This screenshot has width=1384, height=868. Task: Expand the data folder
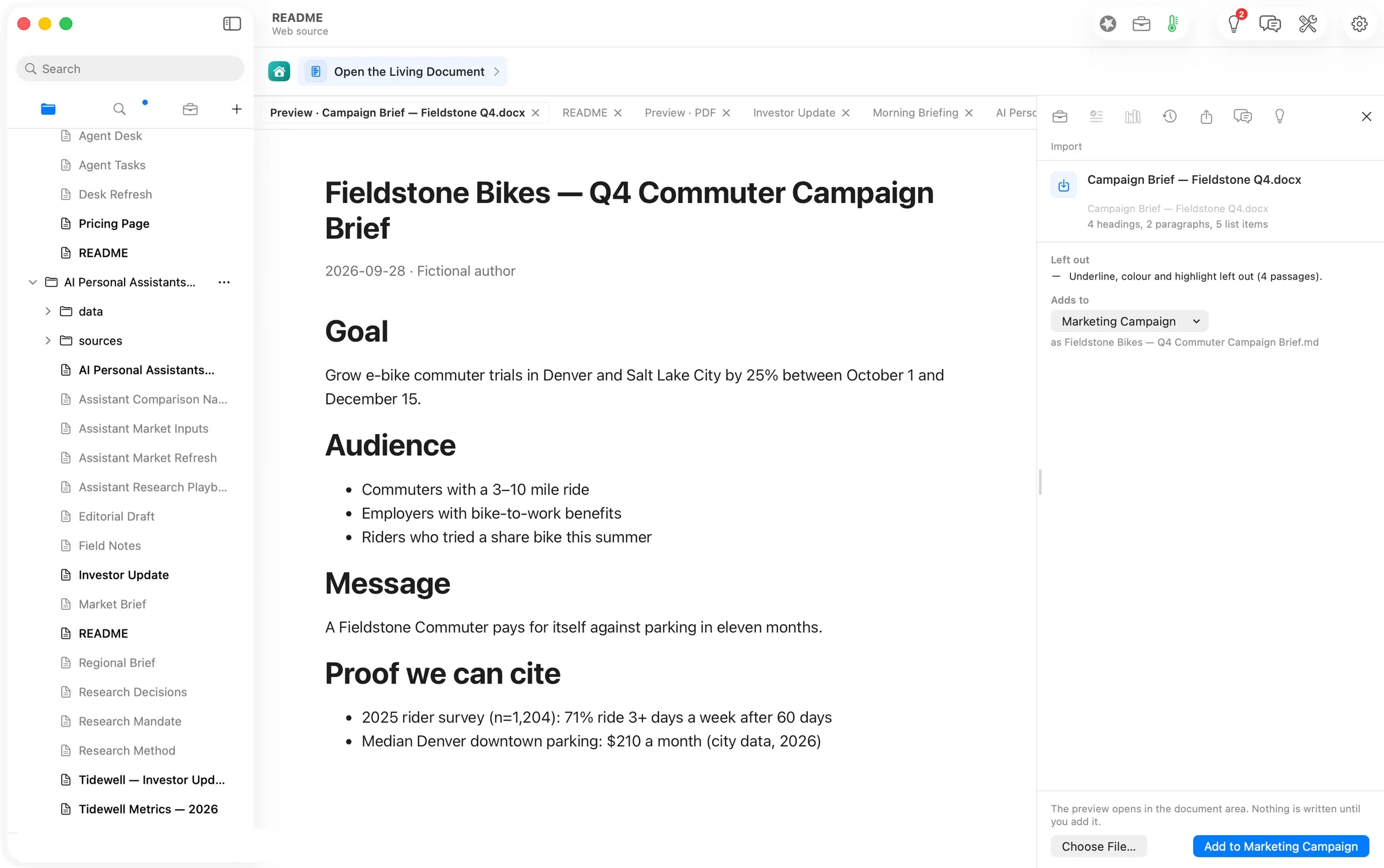coord(48,311)
